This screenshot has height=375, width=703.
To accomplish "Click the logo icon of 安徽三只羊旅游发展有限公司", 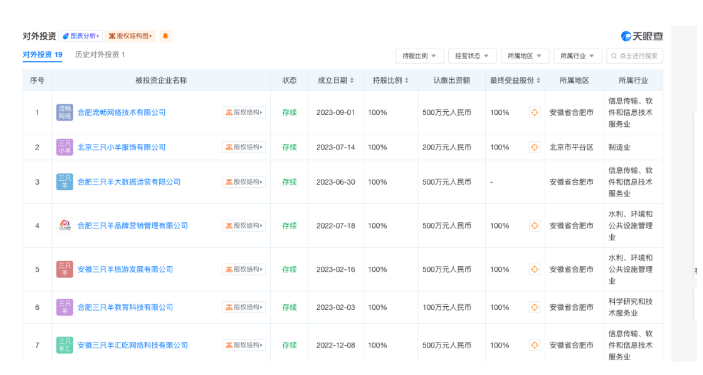I will pyautogui.click(x=65, y=270).
